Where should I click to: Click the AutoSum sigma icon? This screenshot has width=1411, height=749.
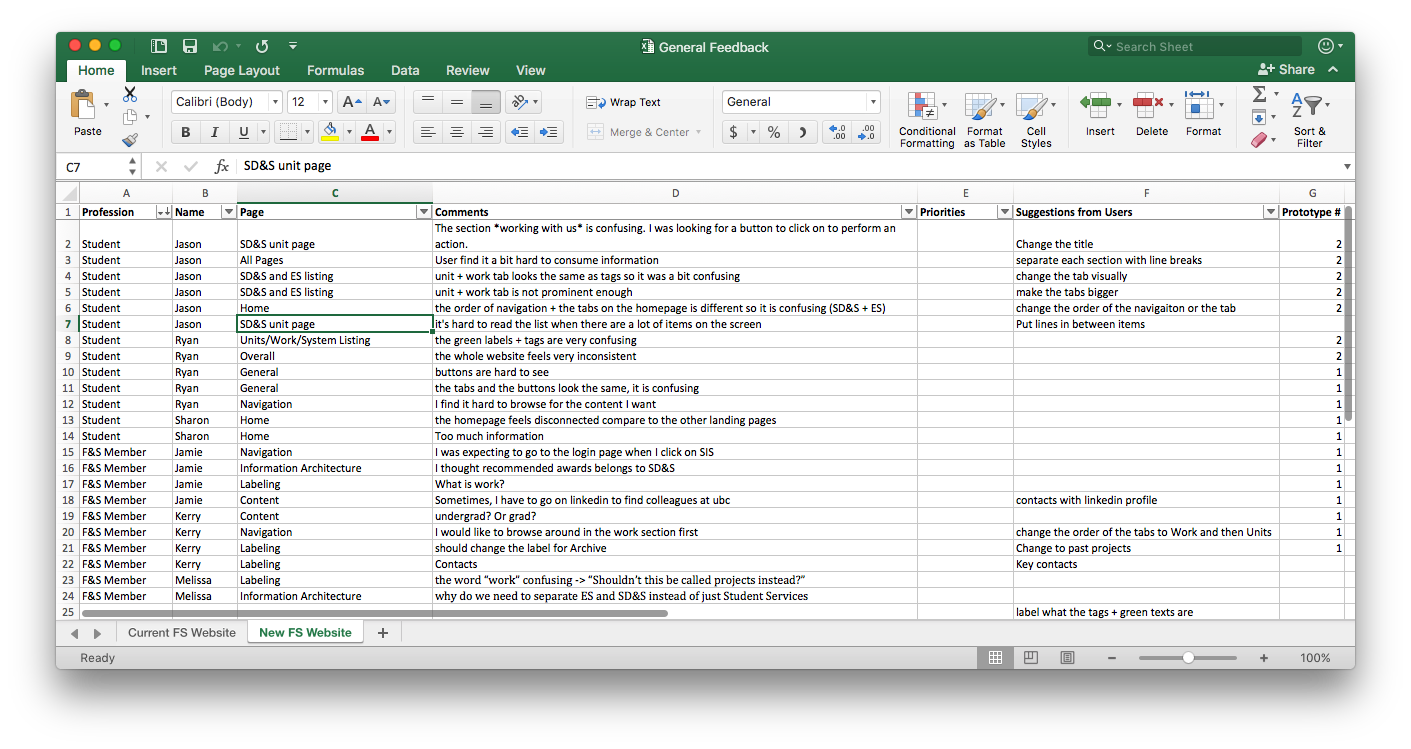tap(1260, 94)
